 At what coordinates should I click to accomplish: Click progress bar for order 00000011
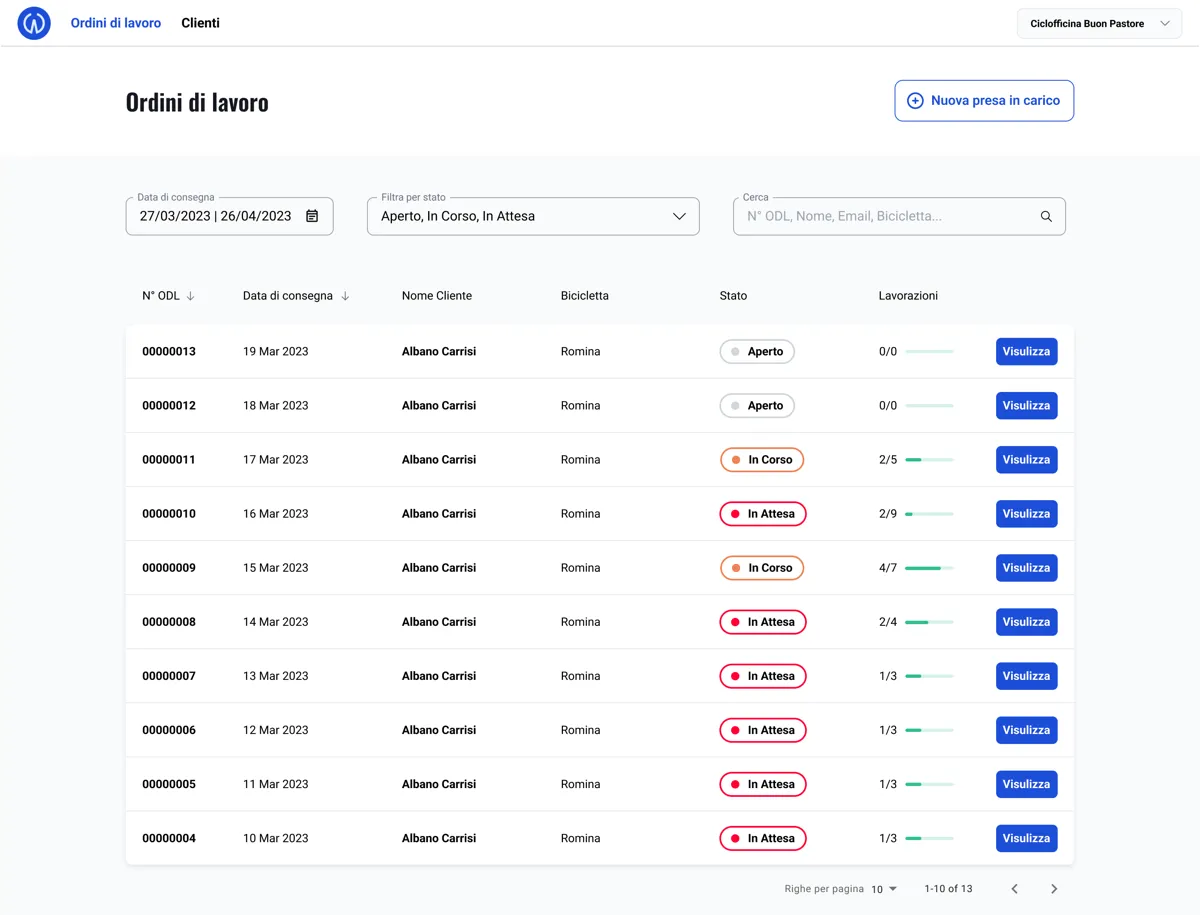point(929,460)
